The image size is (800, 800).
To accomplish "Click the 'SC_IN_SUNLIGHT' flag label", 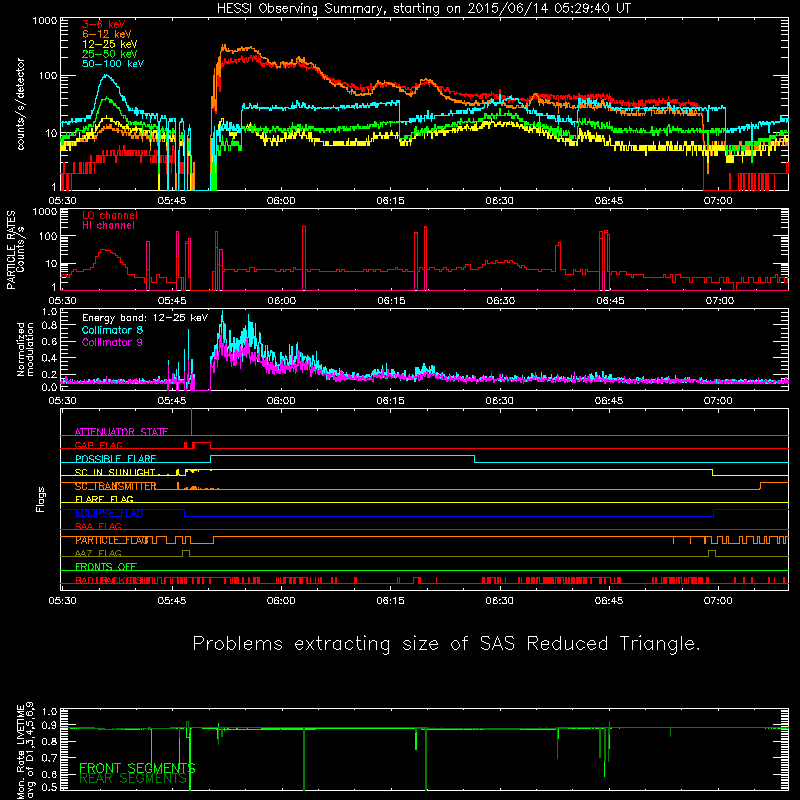I will [x=114, y=472].
